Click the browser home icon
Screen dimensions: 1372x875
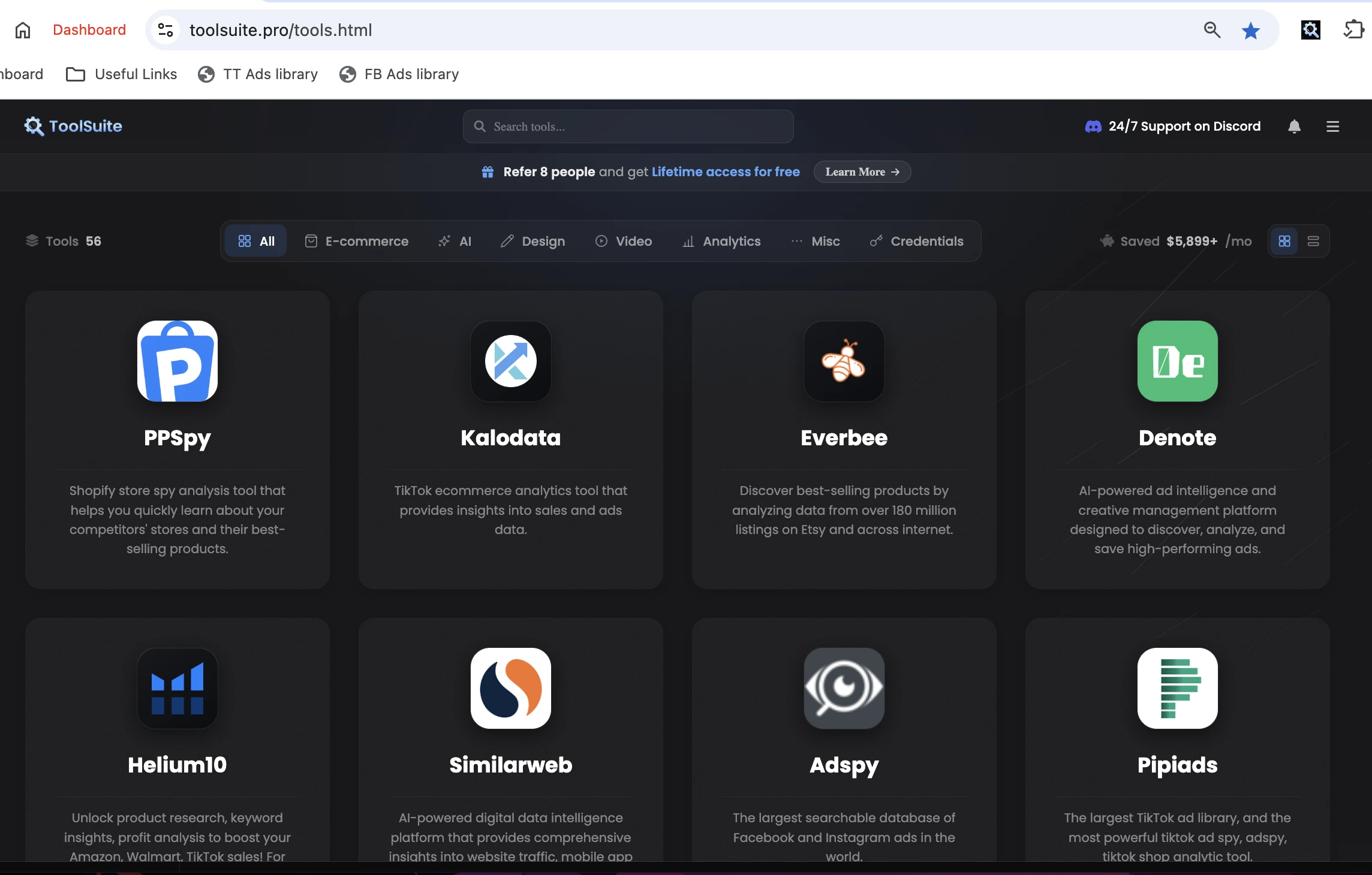23,30
